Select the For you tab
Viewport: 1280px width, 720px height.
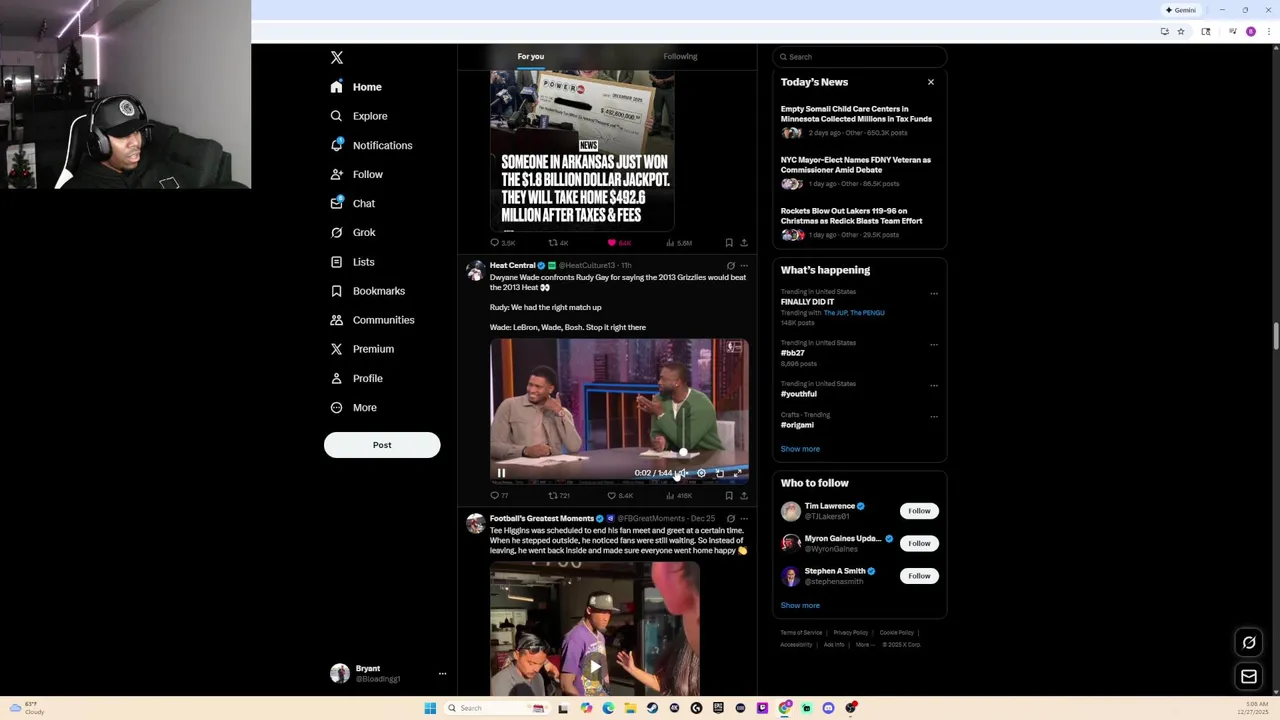click(x=531, y=57)
